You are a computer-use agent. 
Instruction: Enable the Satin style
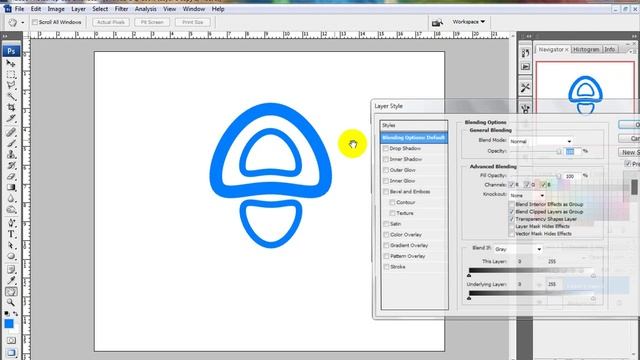[386, 224]
